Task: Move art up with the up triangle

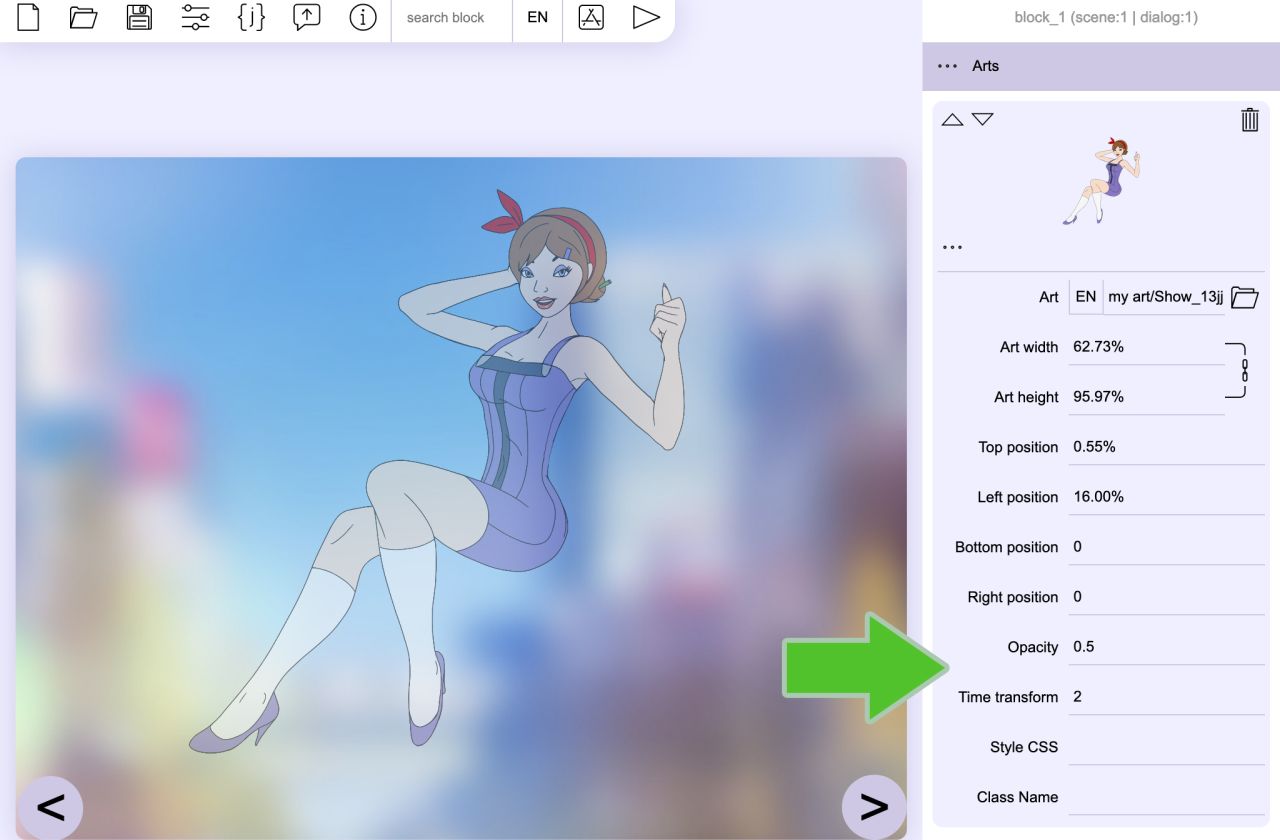Action: click(952, 119)
